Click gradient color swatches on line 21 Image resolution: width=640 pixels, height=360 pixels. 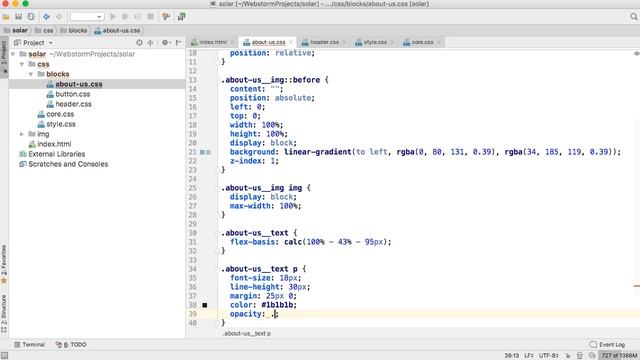[205, 152]
